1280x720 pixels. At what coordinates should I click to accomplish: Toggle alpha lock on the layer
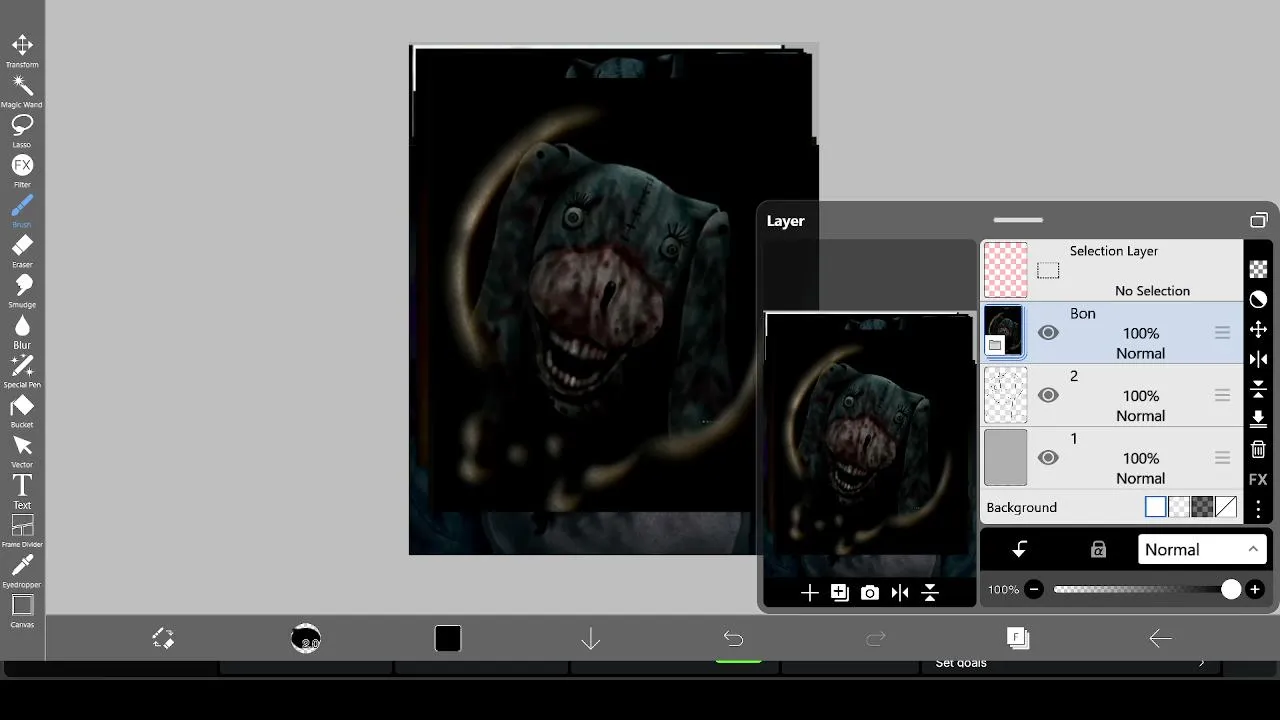tap(1098, 549)
